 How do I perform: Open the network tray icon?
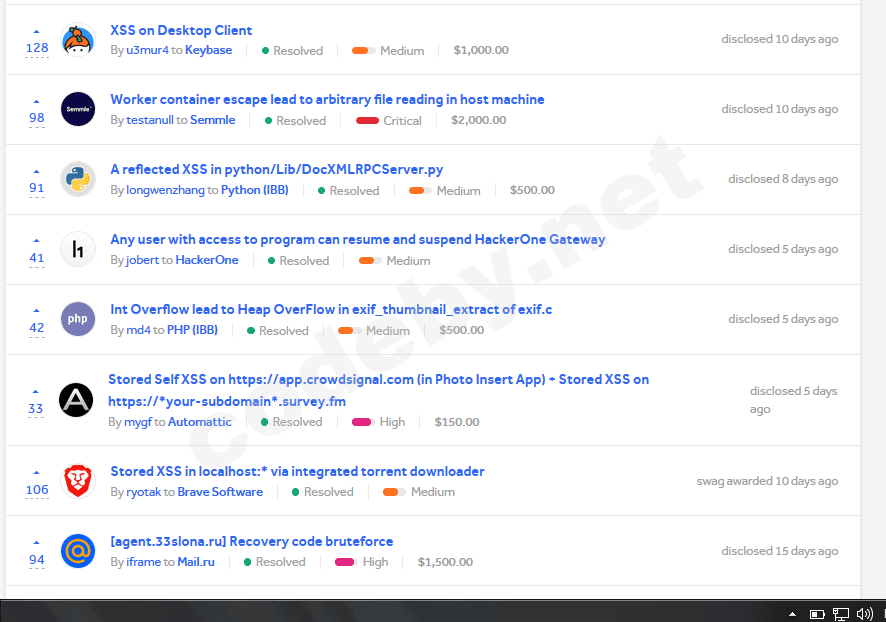841,614
